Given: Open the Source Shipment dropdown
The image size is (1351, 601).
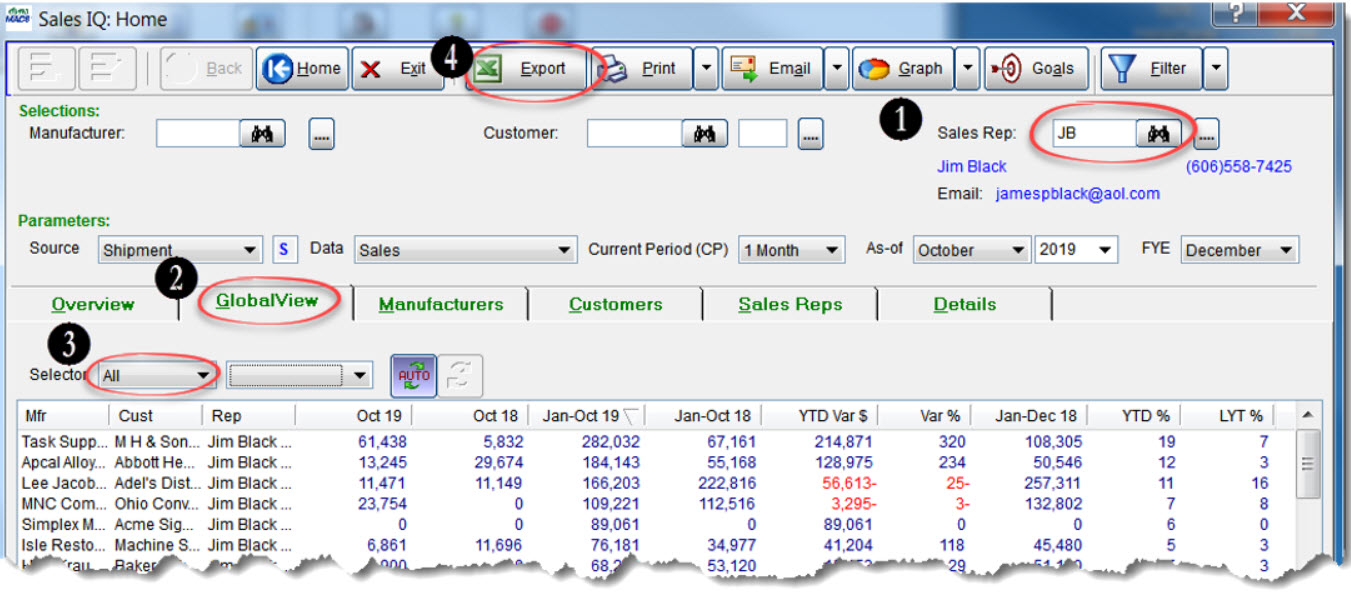Looking at the screenshot, I should [x=180, y=250].
